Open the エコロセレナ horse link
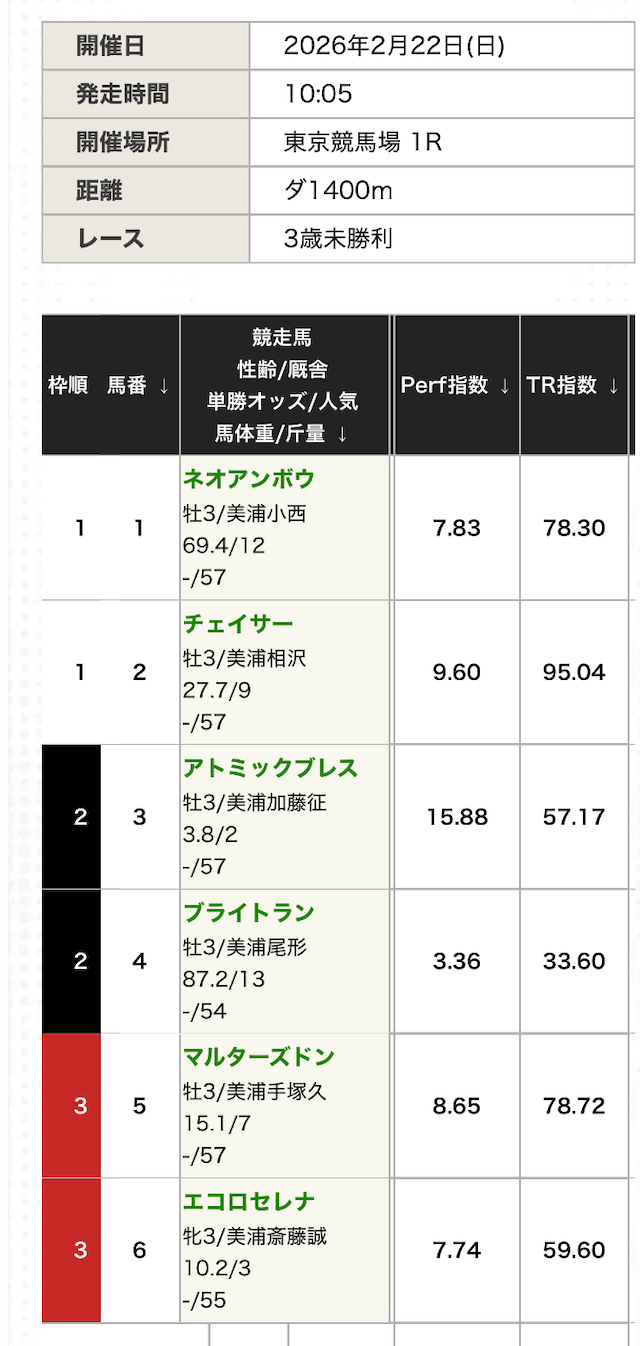640x1346 pixels. tap(248, 1202)
